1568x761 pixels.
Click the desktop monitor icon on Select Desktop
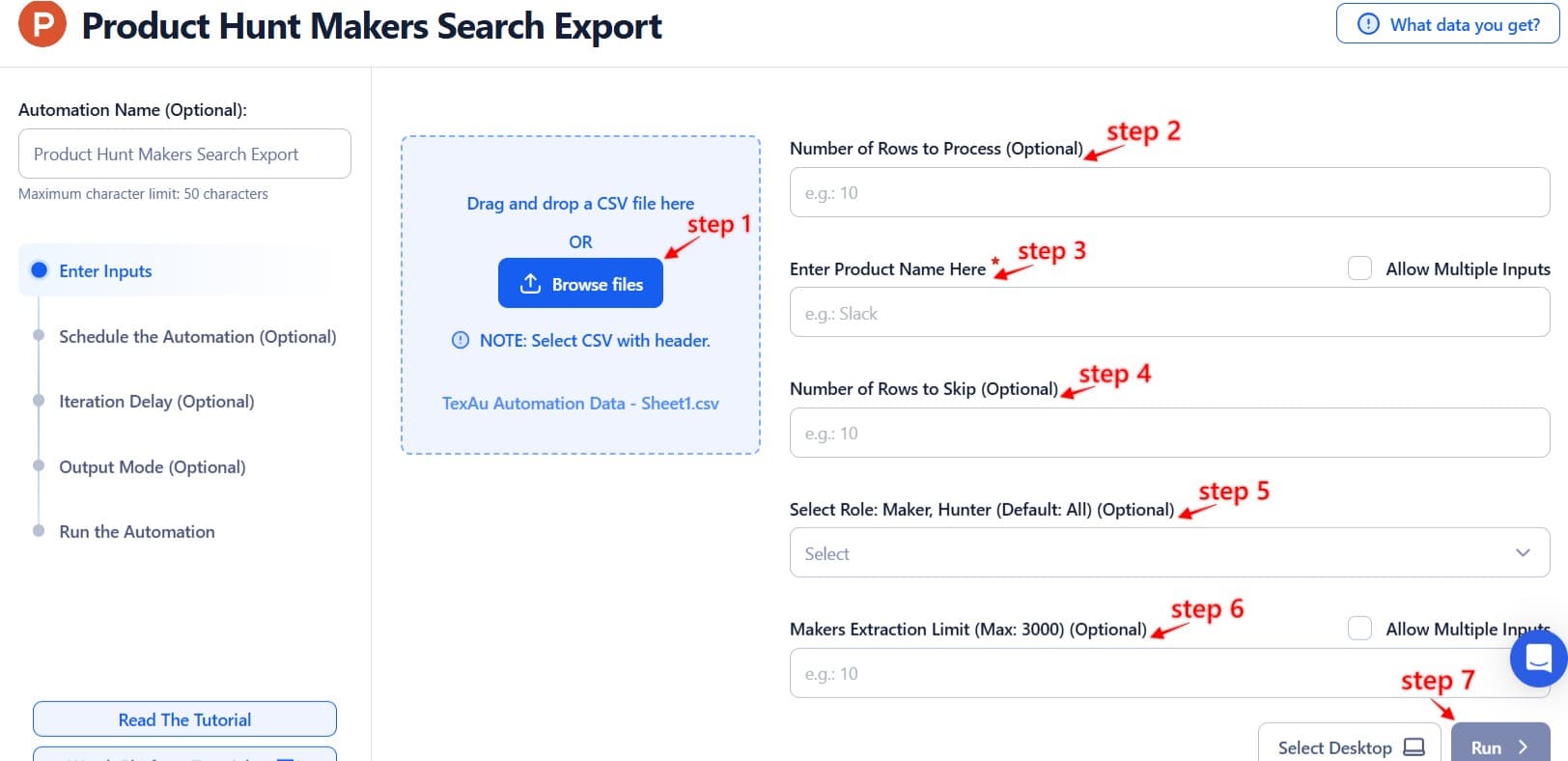pos(1414,747)
